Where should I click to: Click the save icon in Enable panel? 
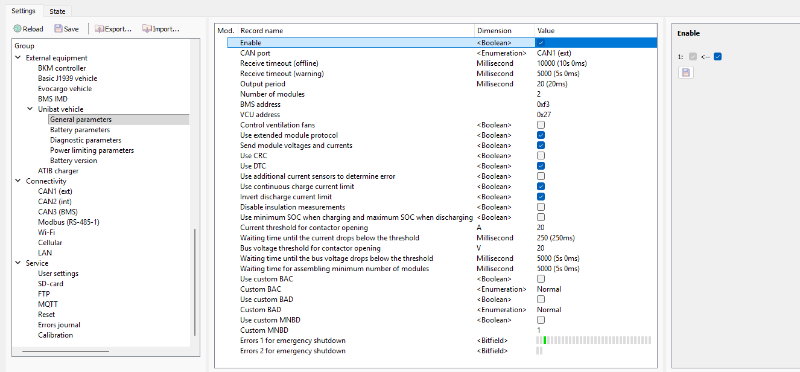686,73
